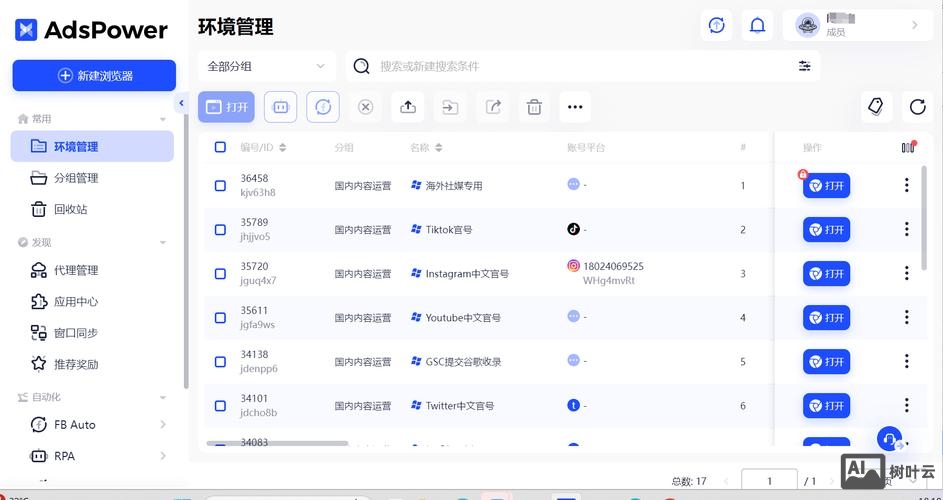
Task: Open the more menu for Tiktok官号 row
Action: point(906,229)
